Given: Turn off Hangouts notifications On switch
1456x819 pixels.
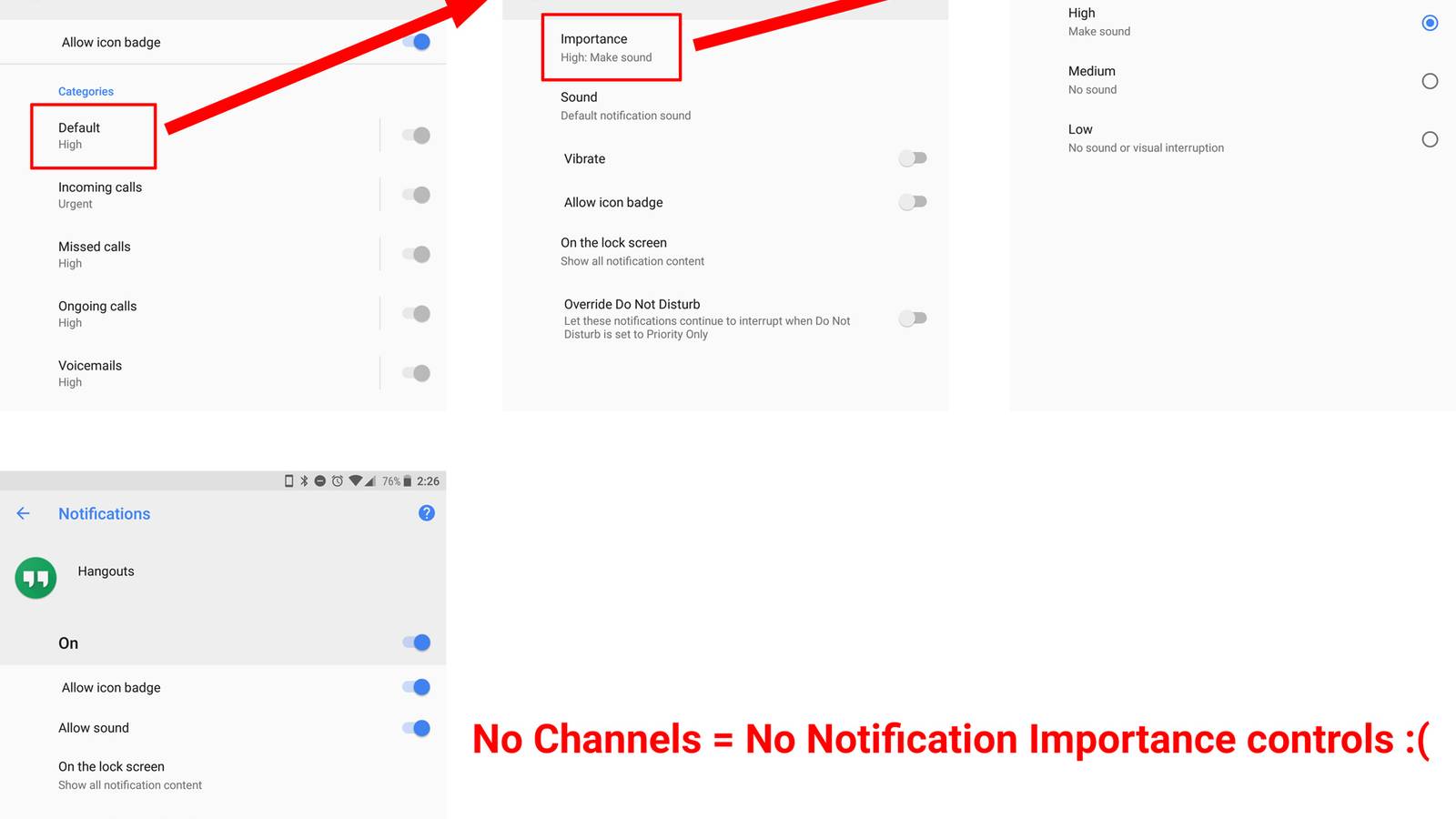Looking at the screenshot, I should [x=416, y=642].
